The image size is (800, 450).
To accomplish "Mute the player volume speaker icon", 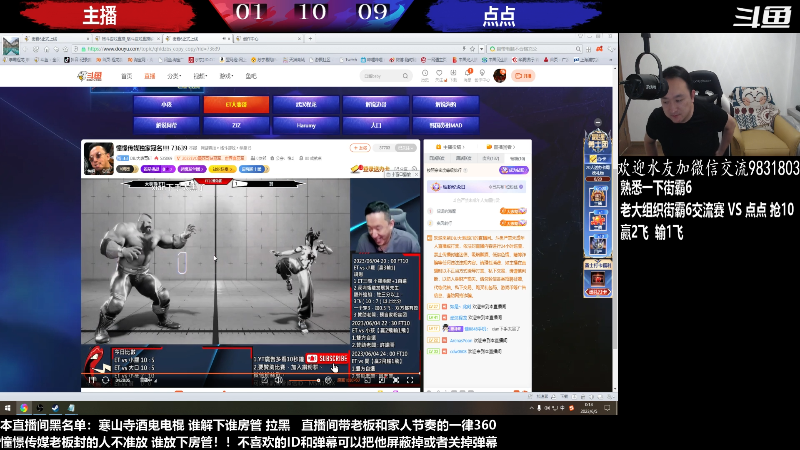I will coord(279,380).
